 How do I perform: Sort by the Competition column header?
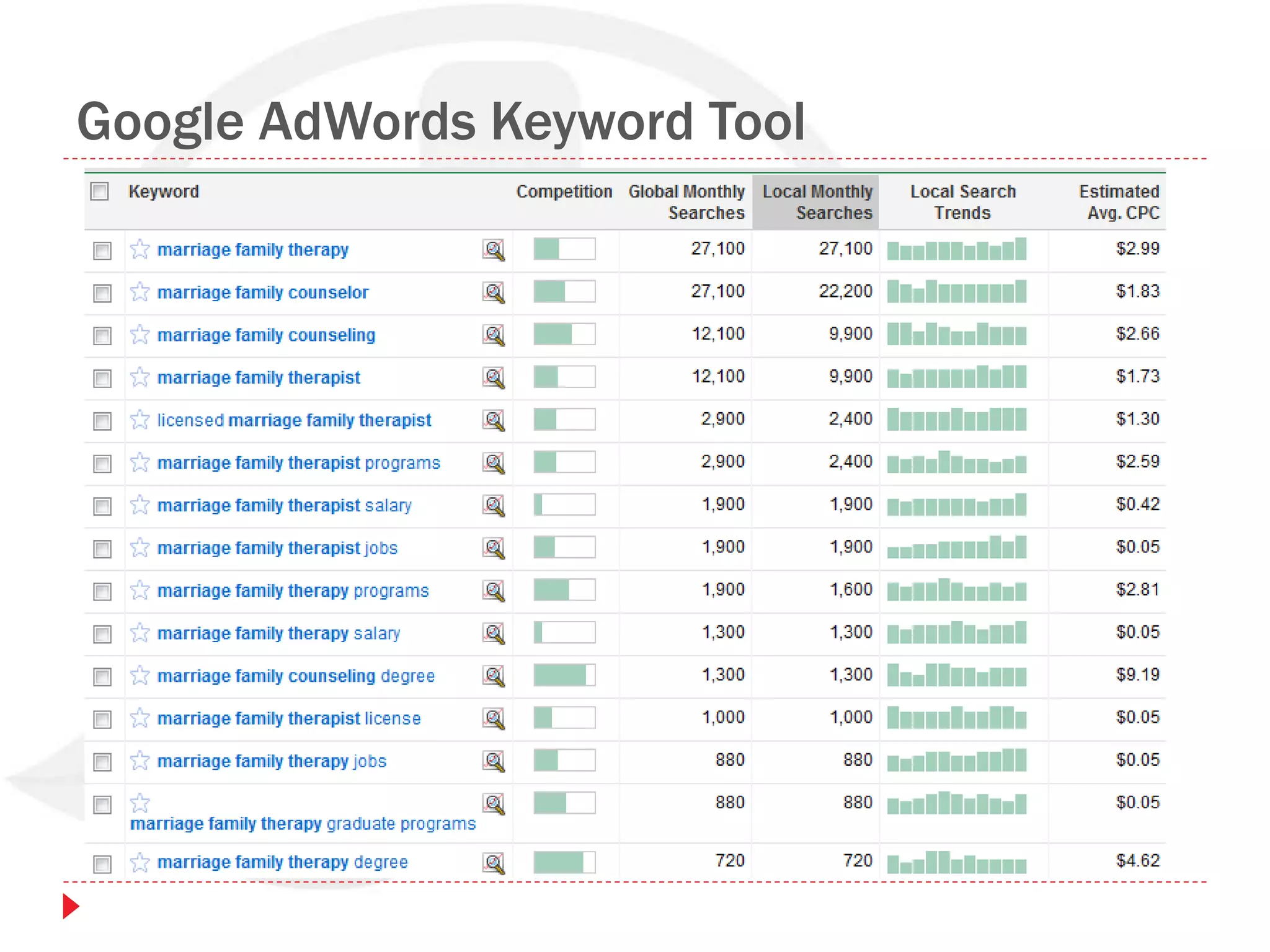pos(564,192)
